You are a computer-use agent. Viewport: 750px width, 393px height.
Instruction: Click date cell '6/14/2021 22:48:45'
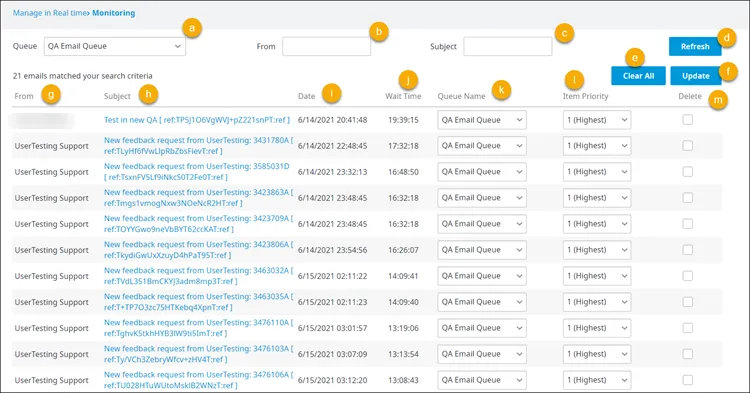332,146
